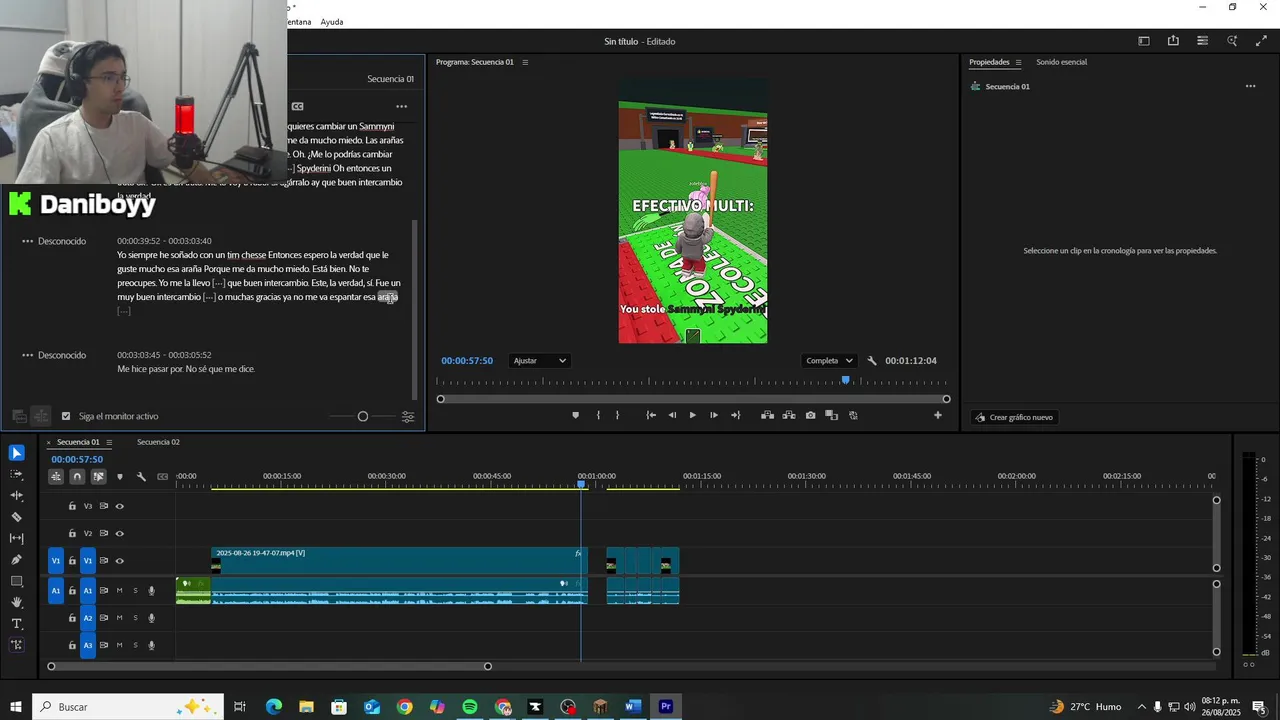Add marker in program monitor

coord(575,415)
